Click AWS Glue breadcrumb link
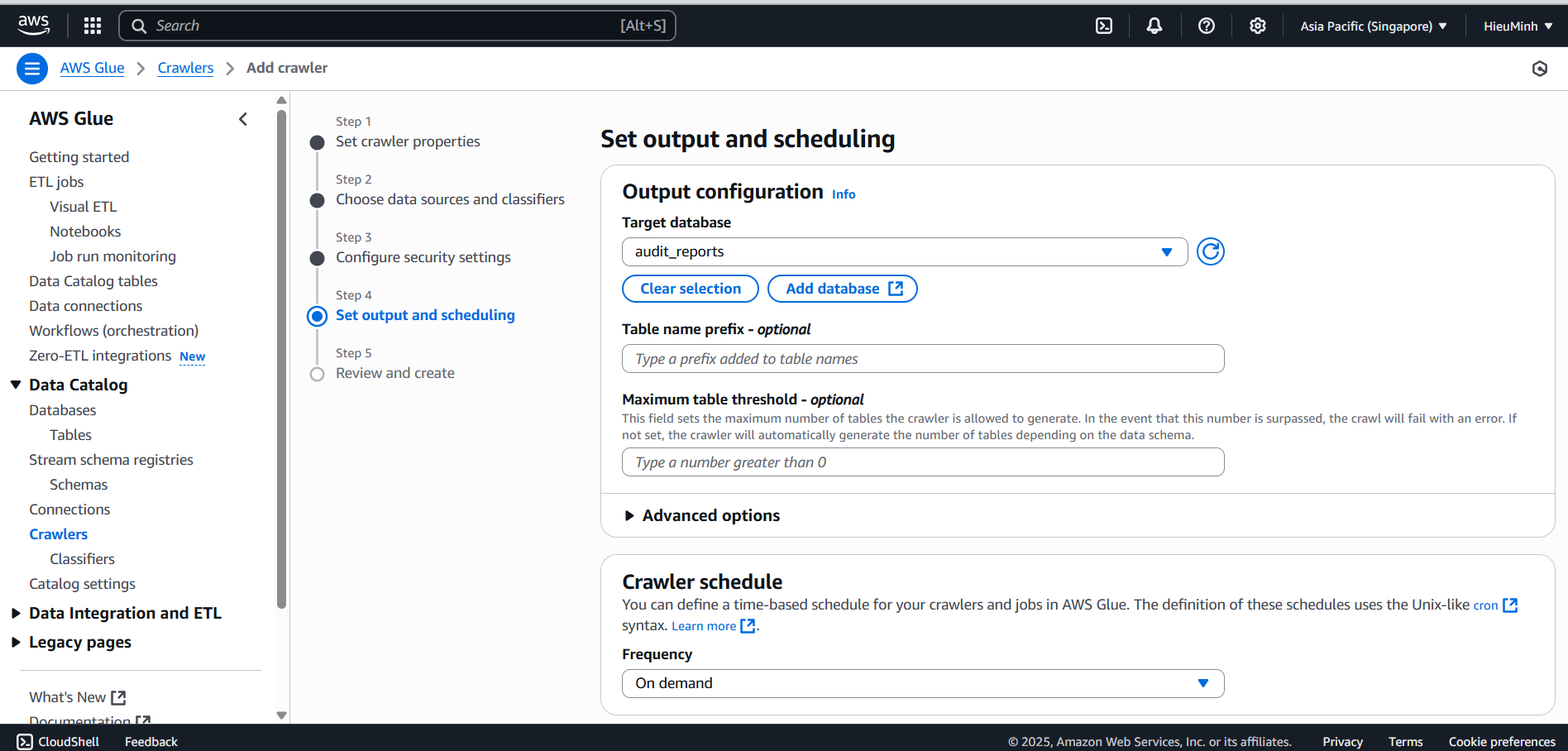Viewport: 1568px width, 751px height. point(93,68)
